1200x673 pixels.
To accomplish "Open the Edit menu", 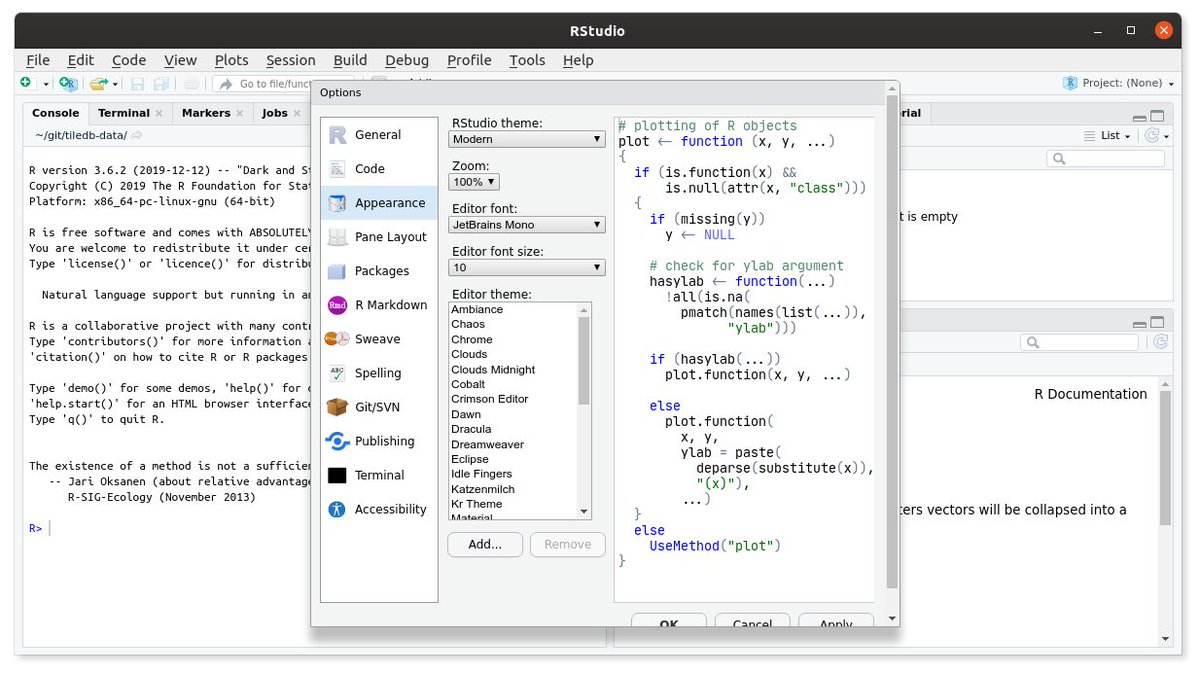I will [81, 60].
